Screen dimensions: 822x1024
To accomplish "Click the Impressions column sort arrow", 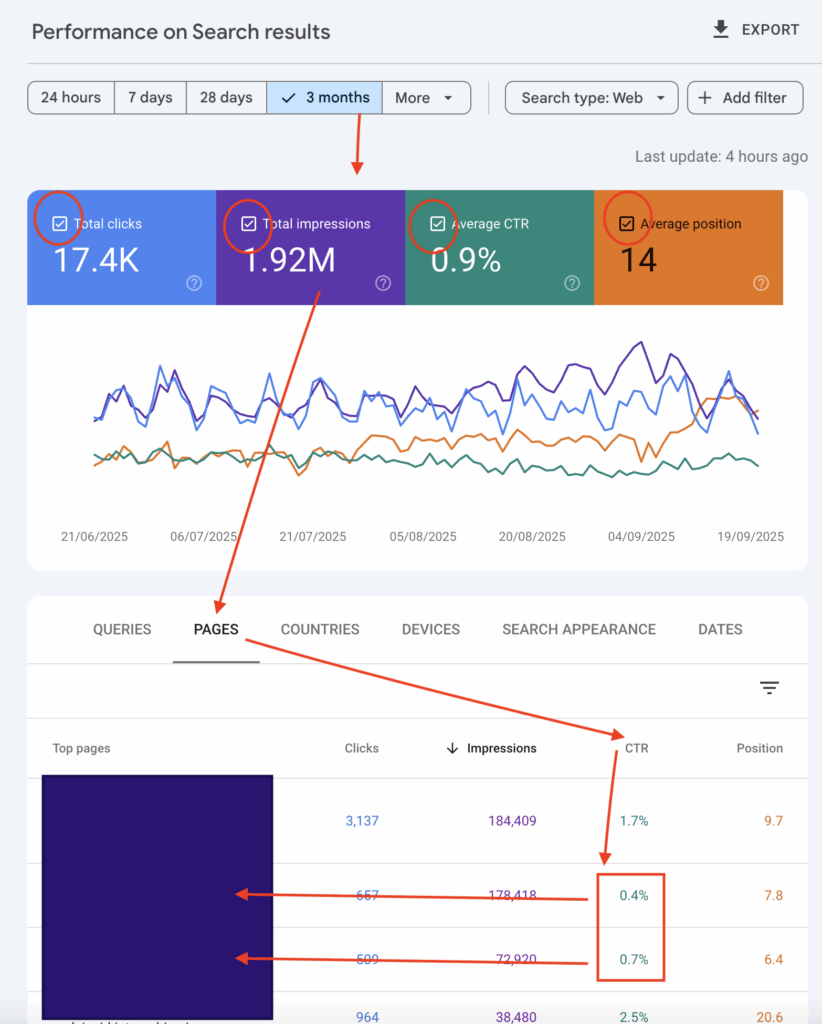I will click(x=453, y=748).
